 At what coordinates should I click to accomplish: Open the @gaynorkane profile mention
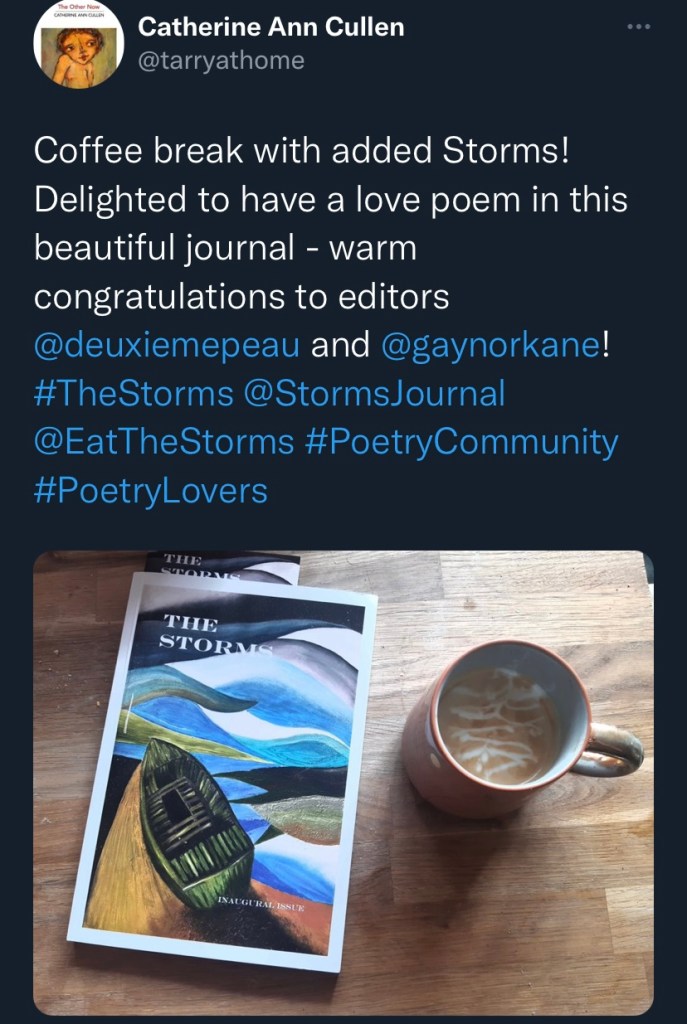click(492, 345)
